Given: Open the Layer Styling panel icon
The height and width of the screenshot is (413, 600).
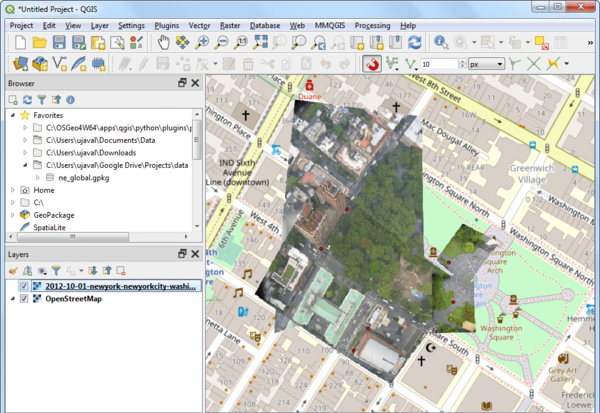Looking at the screenshot, I should point(13,271).
